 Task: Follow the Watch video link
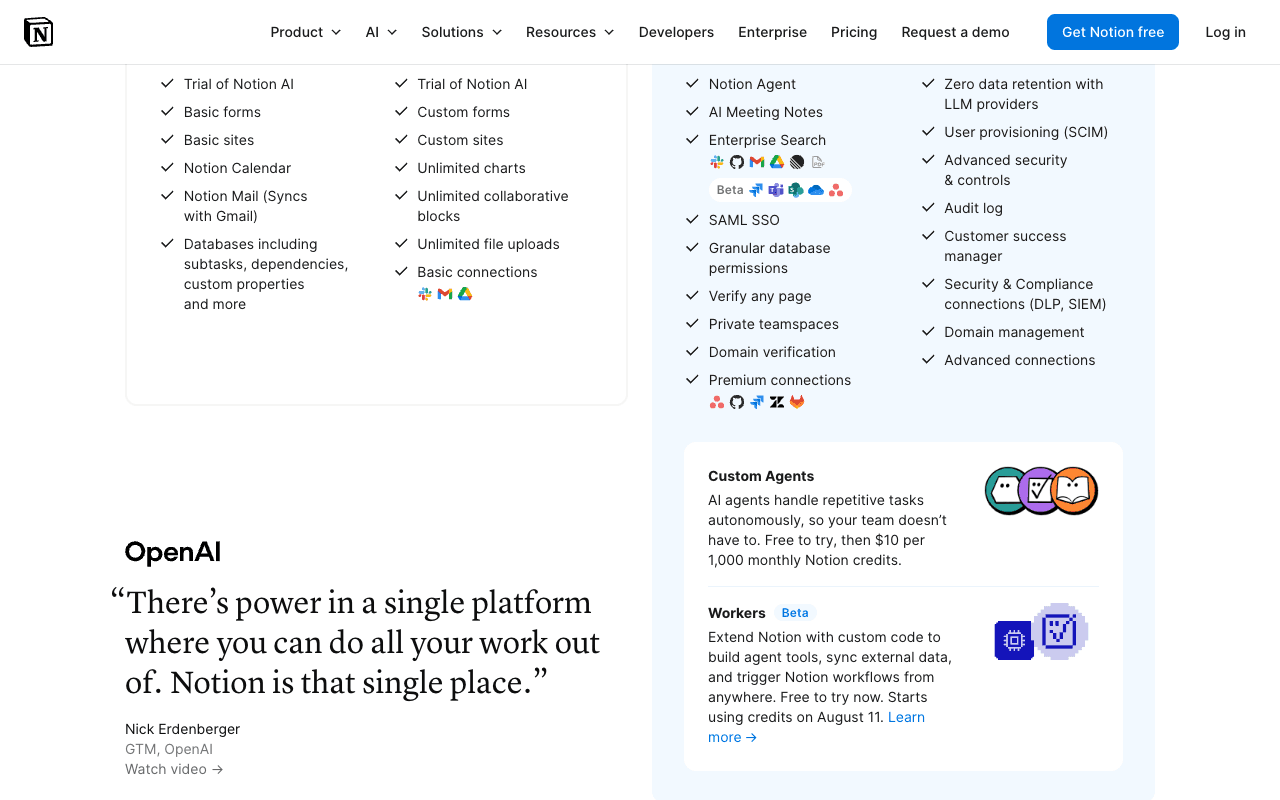coord(174,769)
